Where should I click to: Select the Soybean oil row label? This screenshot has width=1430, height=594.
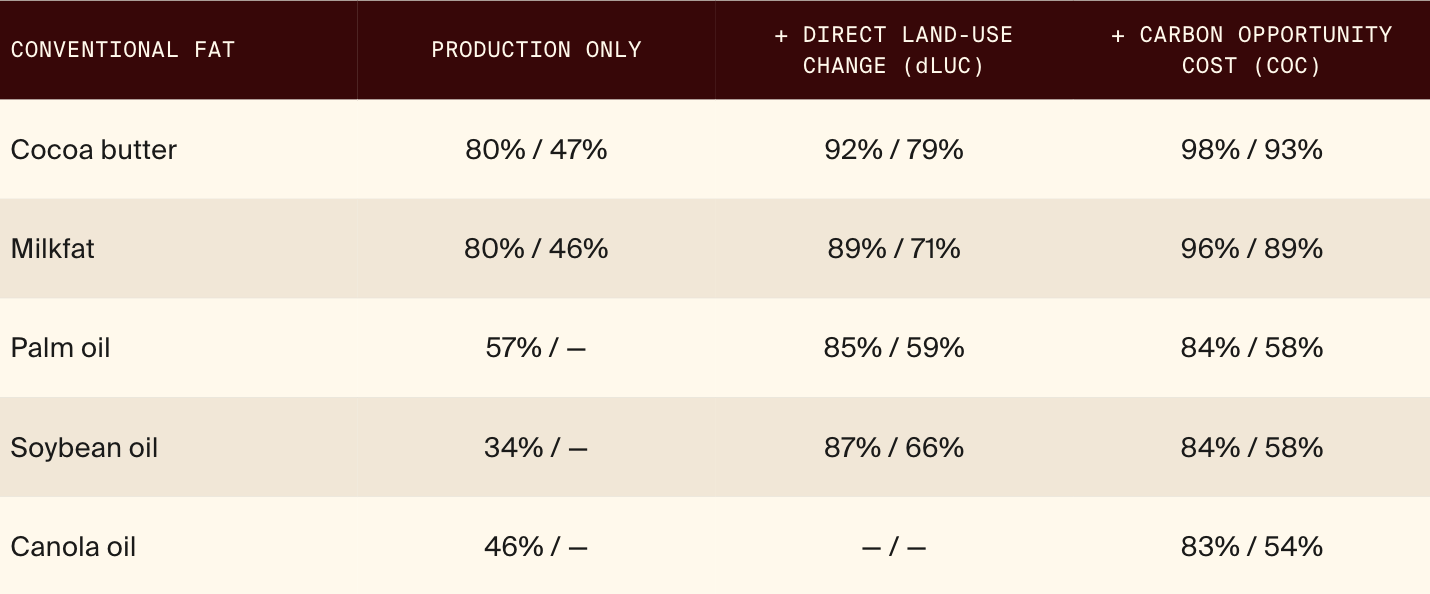[85, 447]
